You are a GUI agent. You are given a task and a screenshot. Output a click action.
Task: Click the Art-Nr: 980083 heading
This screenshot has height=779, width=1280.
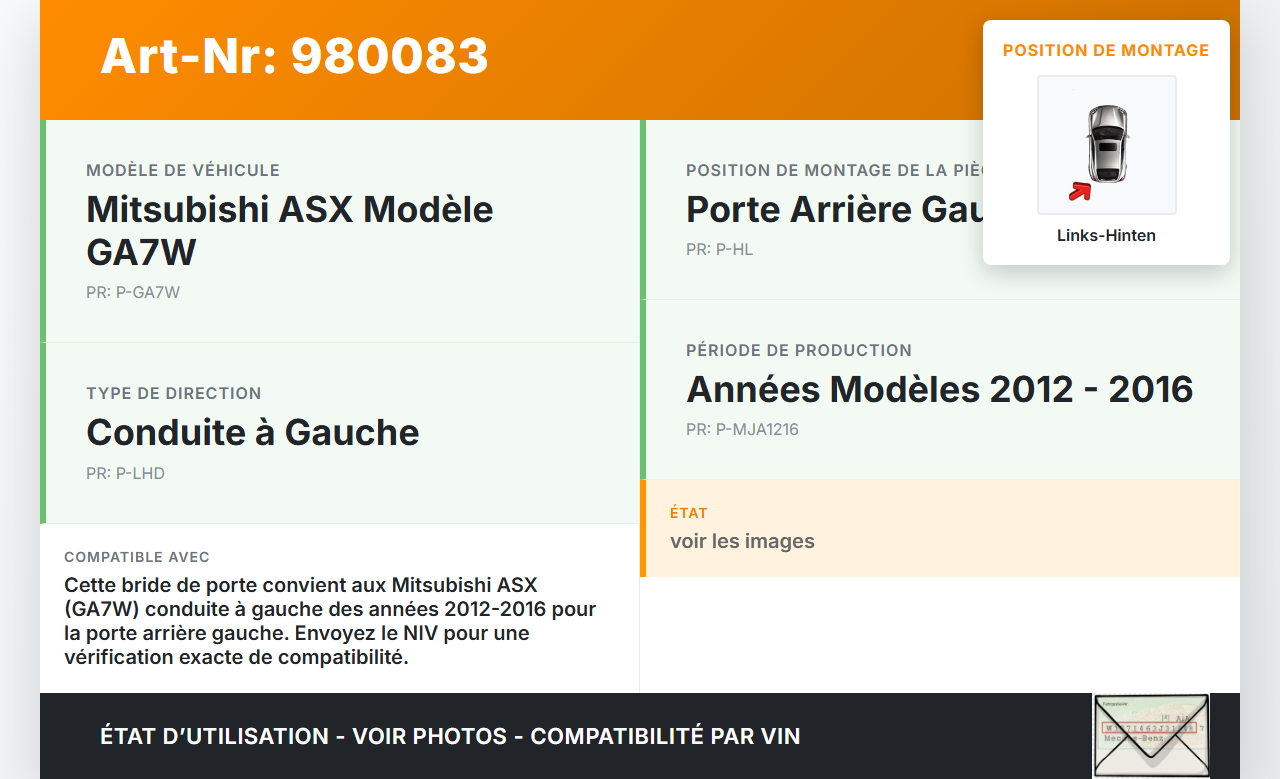click(294, 56)
